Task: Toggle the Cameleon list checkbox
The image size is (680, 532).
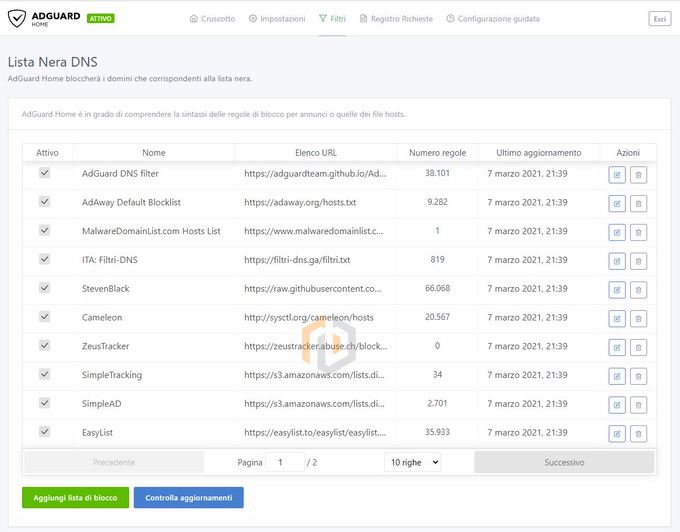Action: click(x=44, y=317)
